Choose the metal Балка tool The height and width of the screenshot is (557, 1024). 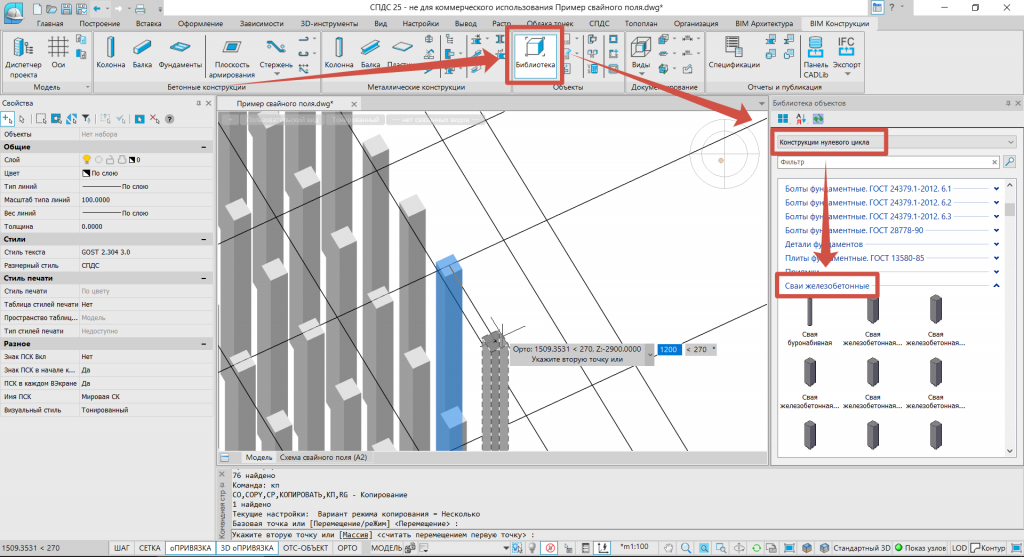(370, 52)
